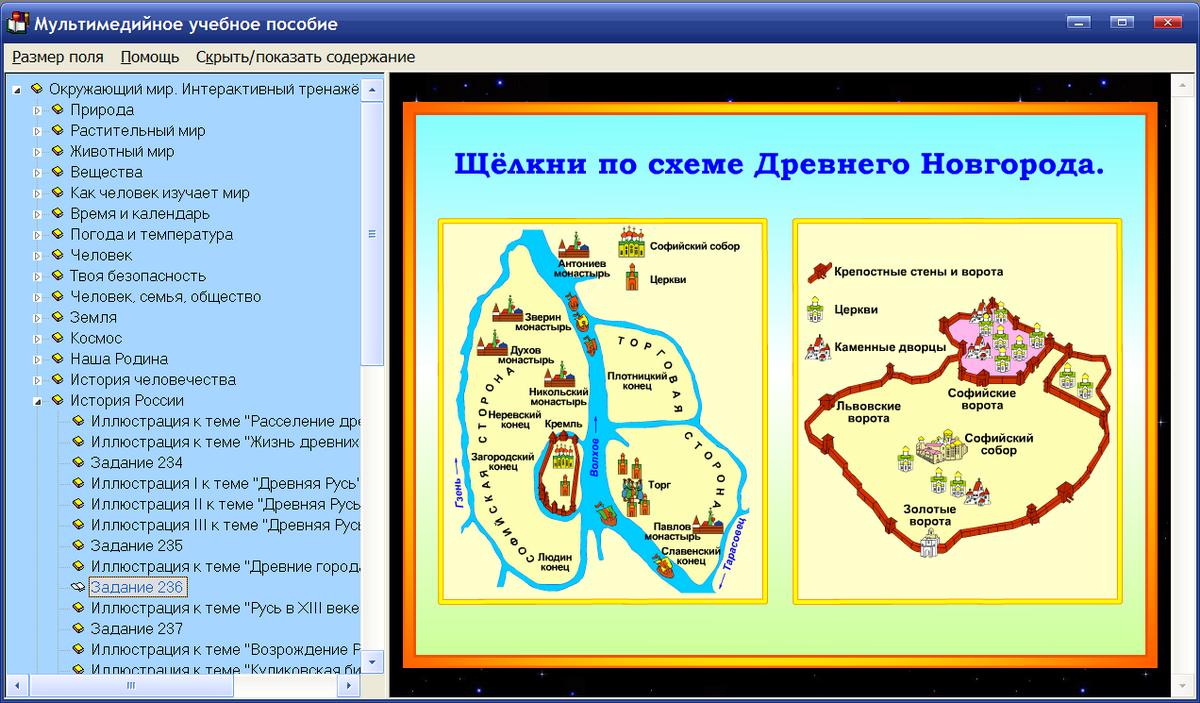Select the Золотые ворота icon on the right map

tap(928, 543)
